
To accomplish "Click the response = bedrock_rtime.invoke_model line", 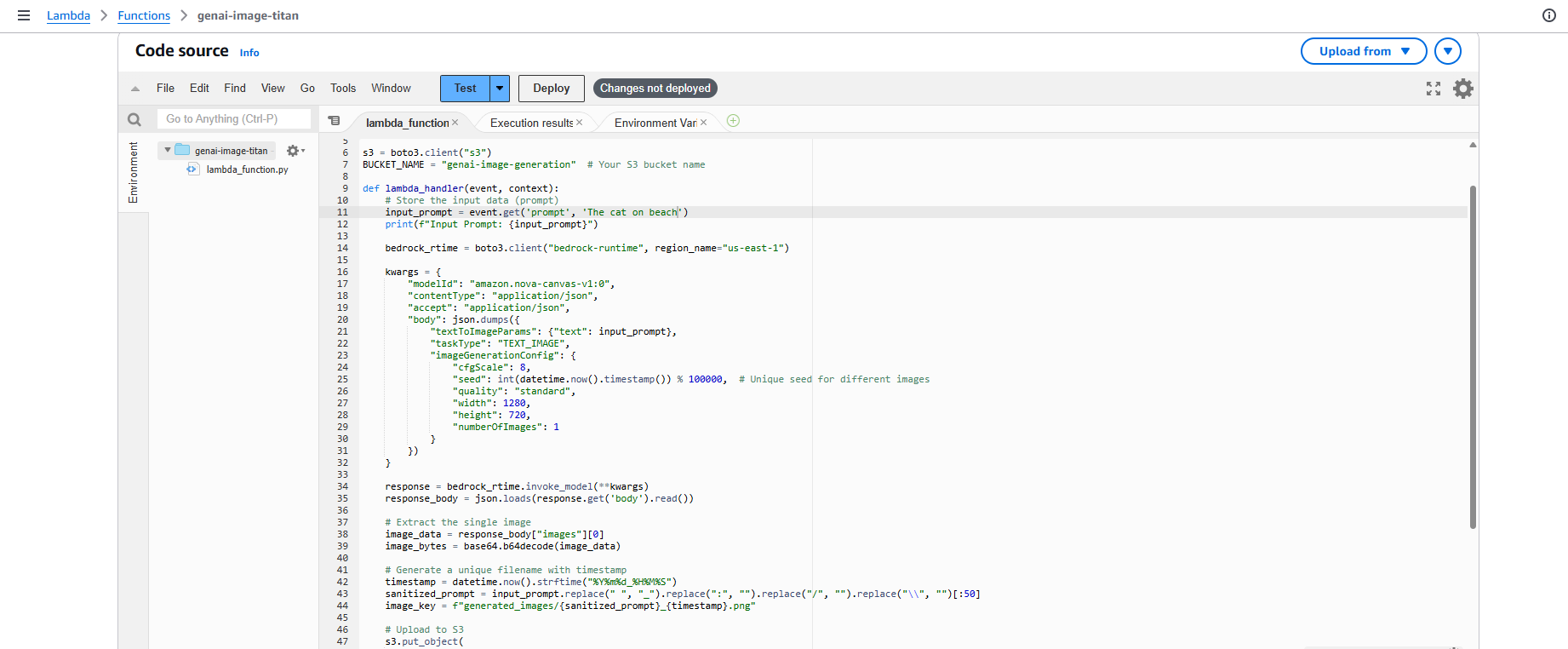I will click(517, 486).
